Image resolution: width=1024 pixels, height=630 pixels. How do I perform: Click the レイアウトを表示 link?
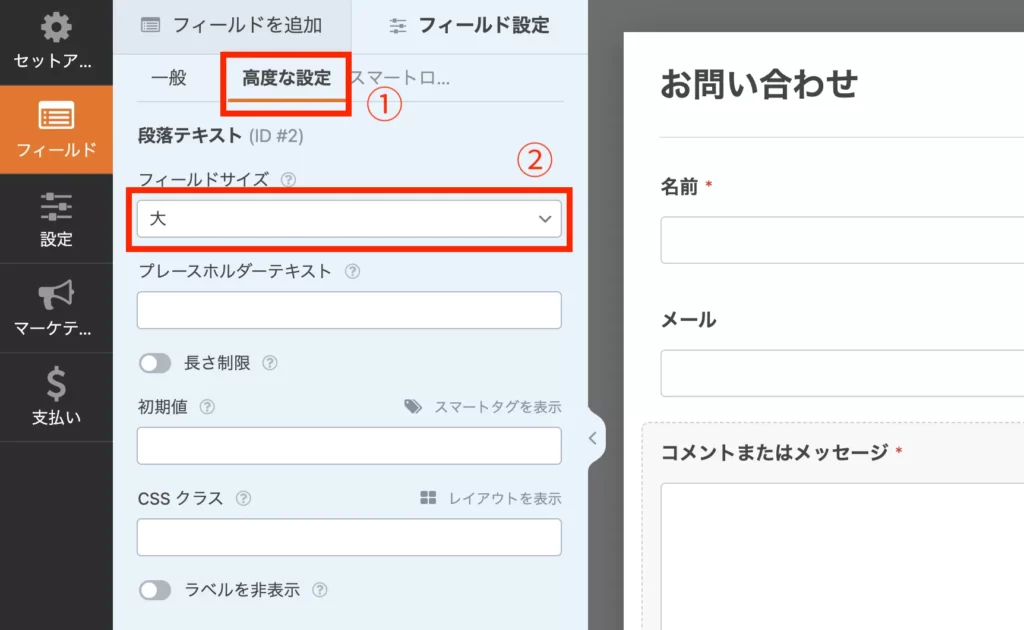(x=505, y=498)
